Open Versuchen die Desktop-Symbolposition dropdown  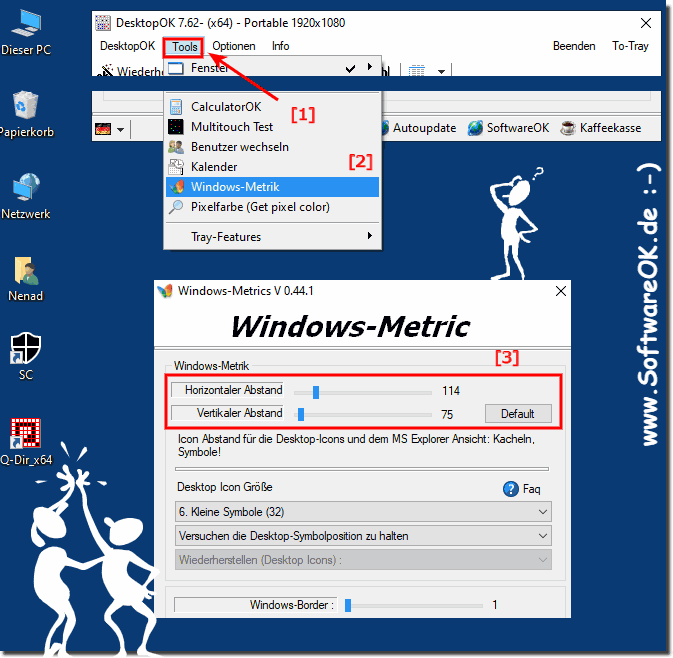point(363,536)
